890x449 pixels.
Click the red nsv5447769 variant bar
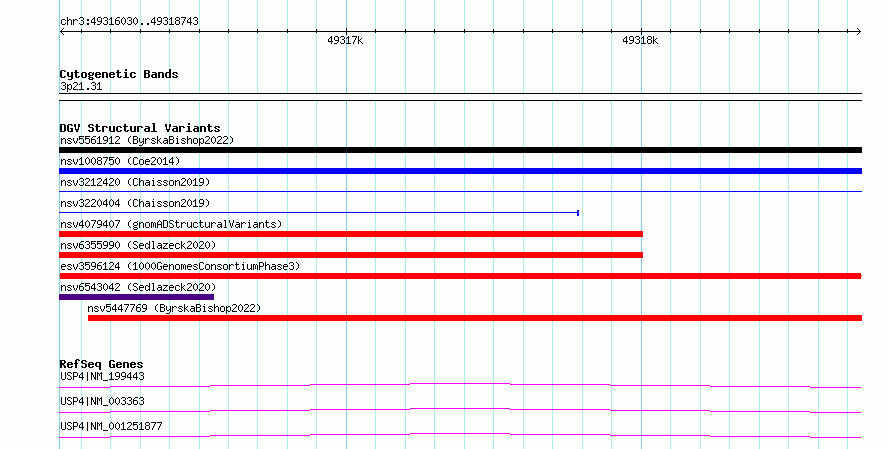click(x=475, y=318)
